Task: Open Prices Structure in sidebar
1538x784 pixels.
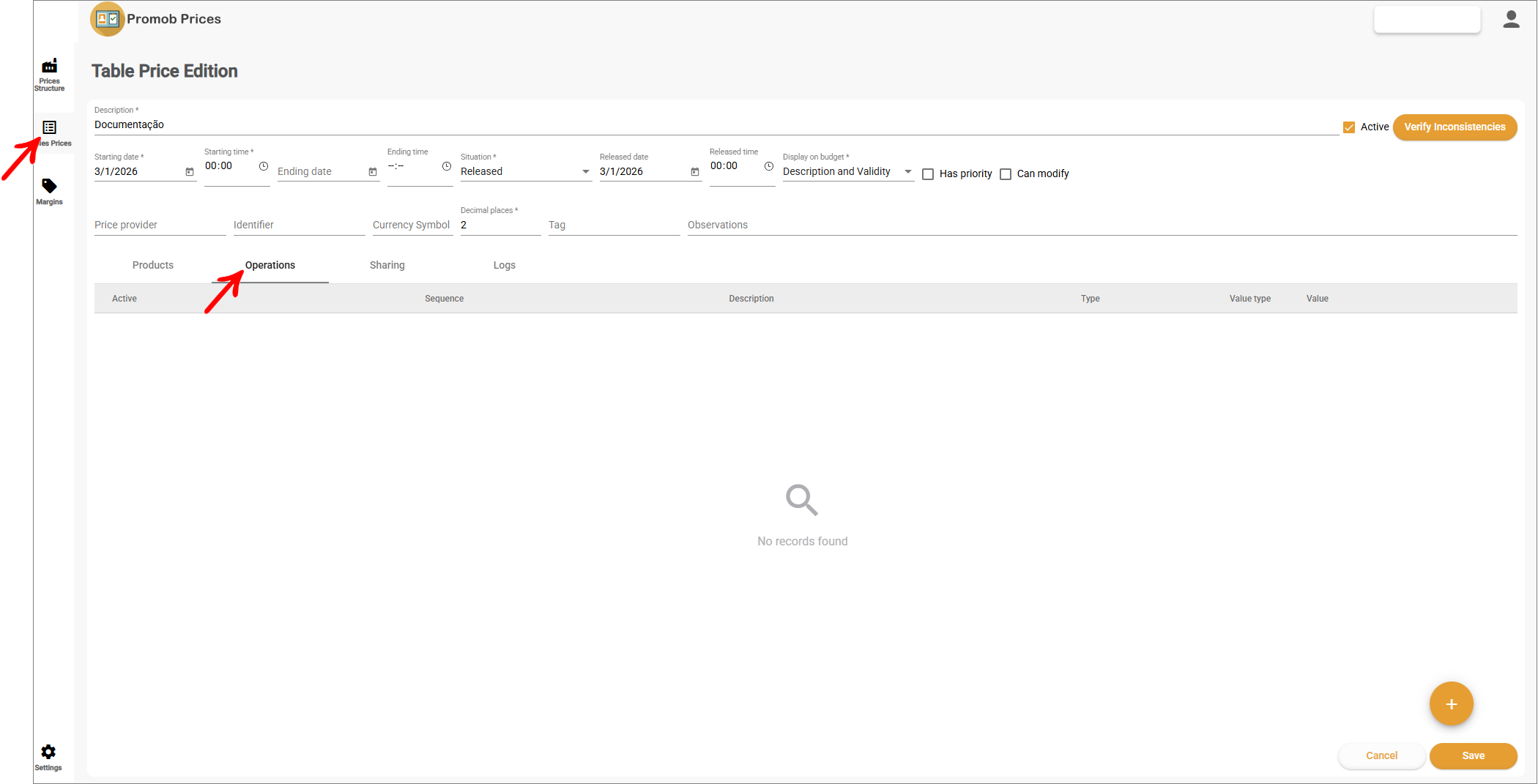Action: click(49, 75)
